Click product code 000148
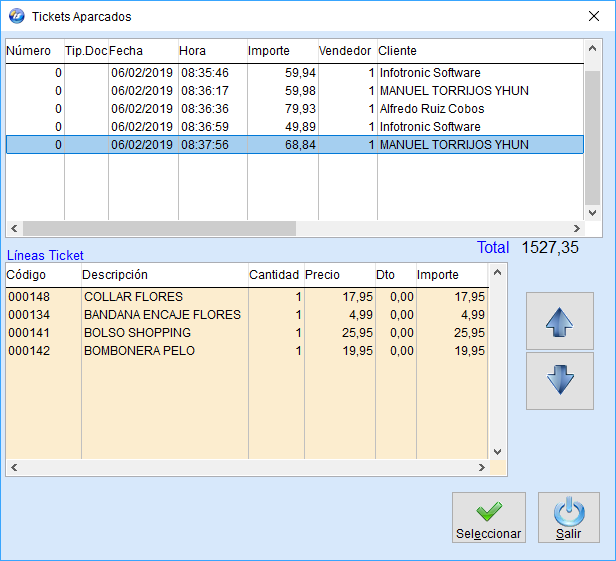Viewport: 616px width, 561px height. (29, 297)
